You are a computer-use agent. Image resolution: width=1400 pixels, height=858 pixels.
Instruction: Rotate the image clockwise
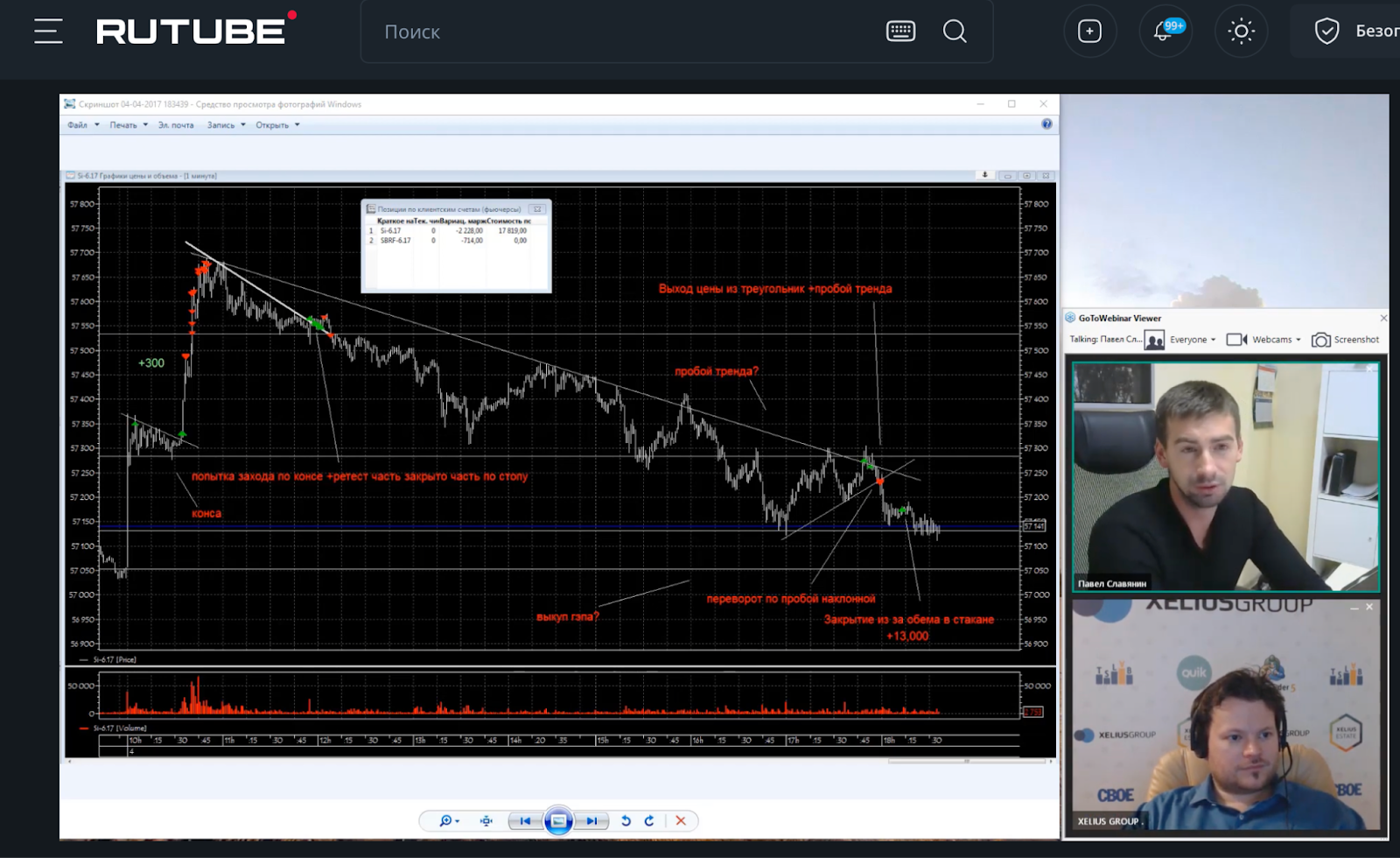(649, 820)
